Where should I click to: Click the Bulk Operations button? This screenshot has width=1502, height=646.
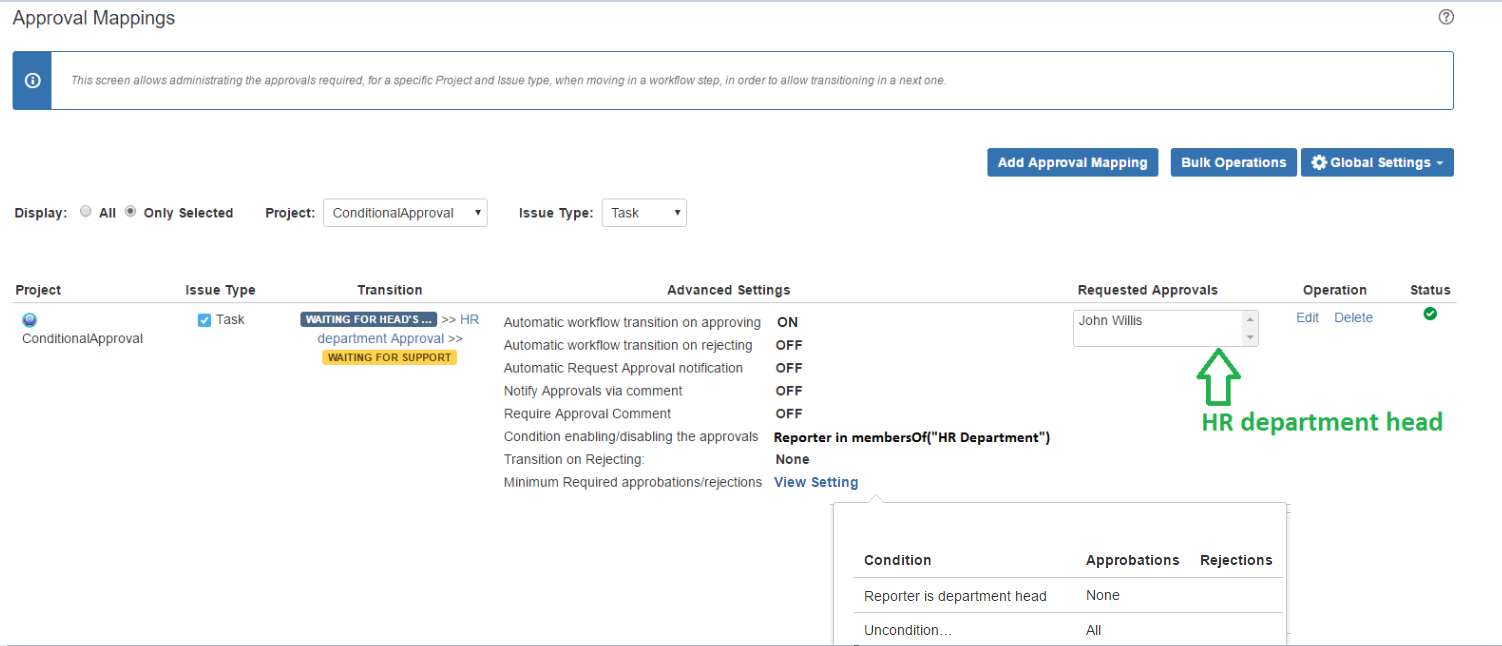[1233, 163]
